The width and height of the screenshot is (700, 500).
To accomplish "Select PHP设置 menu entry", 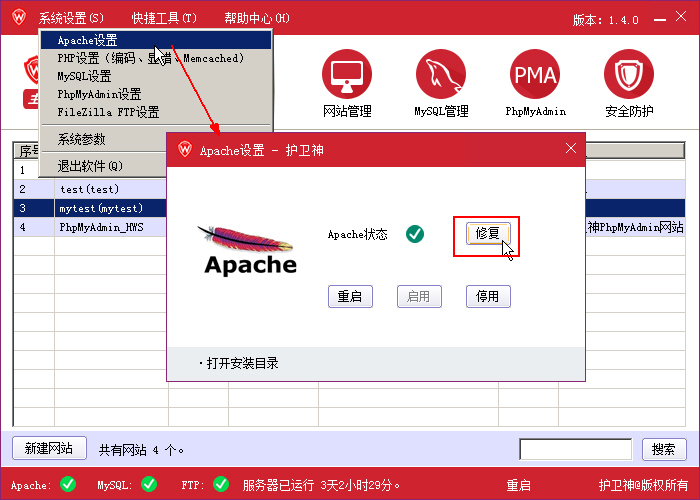I will point(156,58).
